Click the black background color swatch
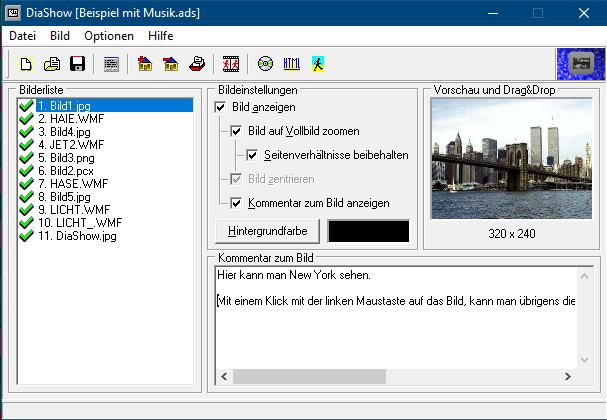 pyautogui.click(x=368, y=231)
